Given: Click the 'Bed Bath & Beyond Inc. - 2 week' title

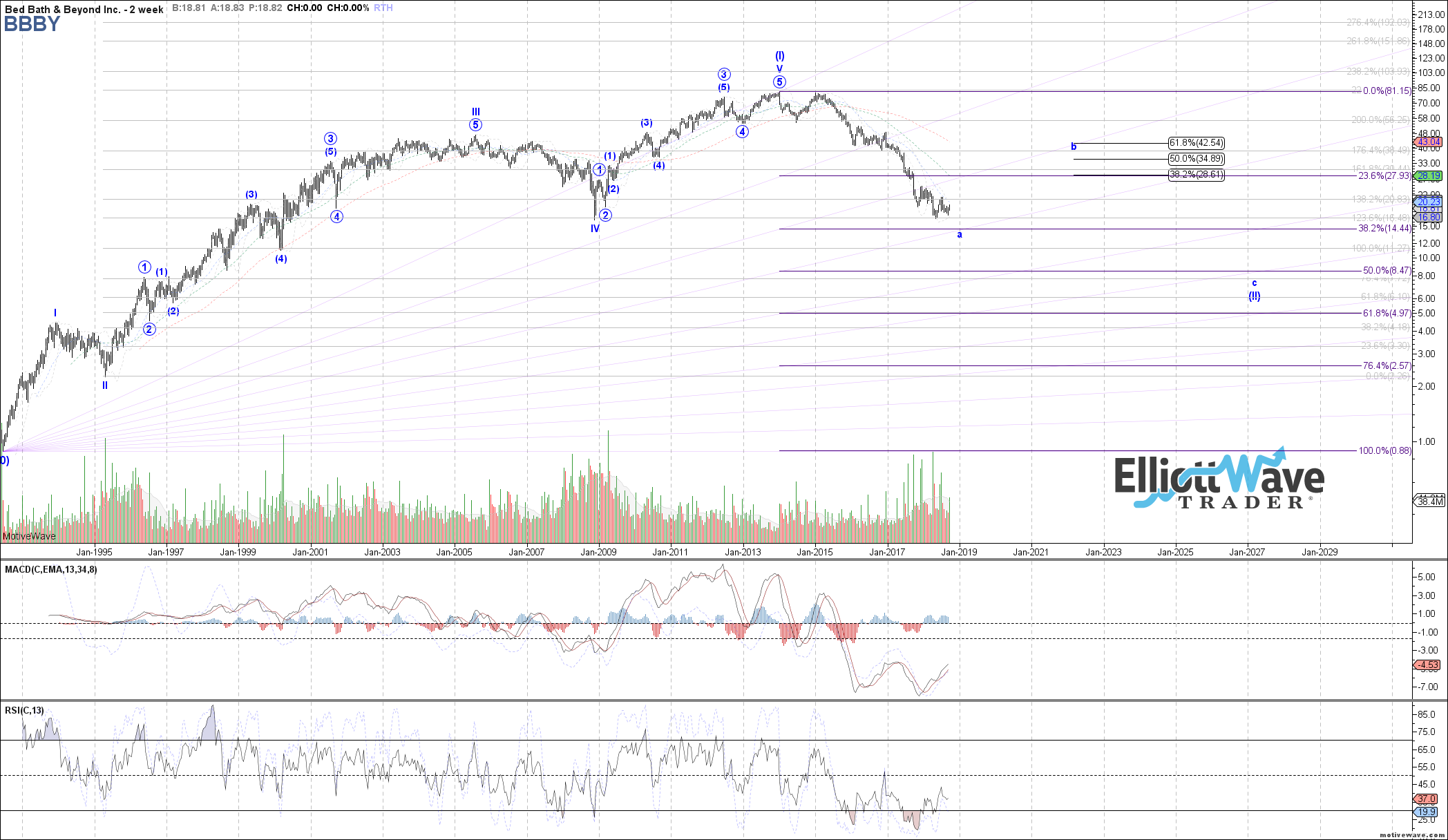Looking at the screenshot, I should [84, 9].
